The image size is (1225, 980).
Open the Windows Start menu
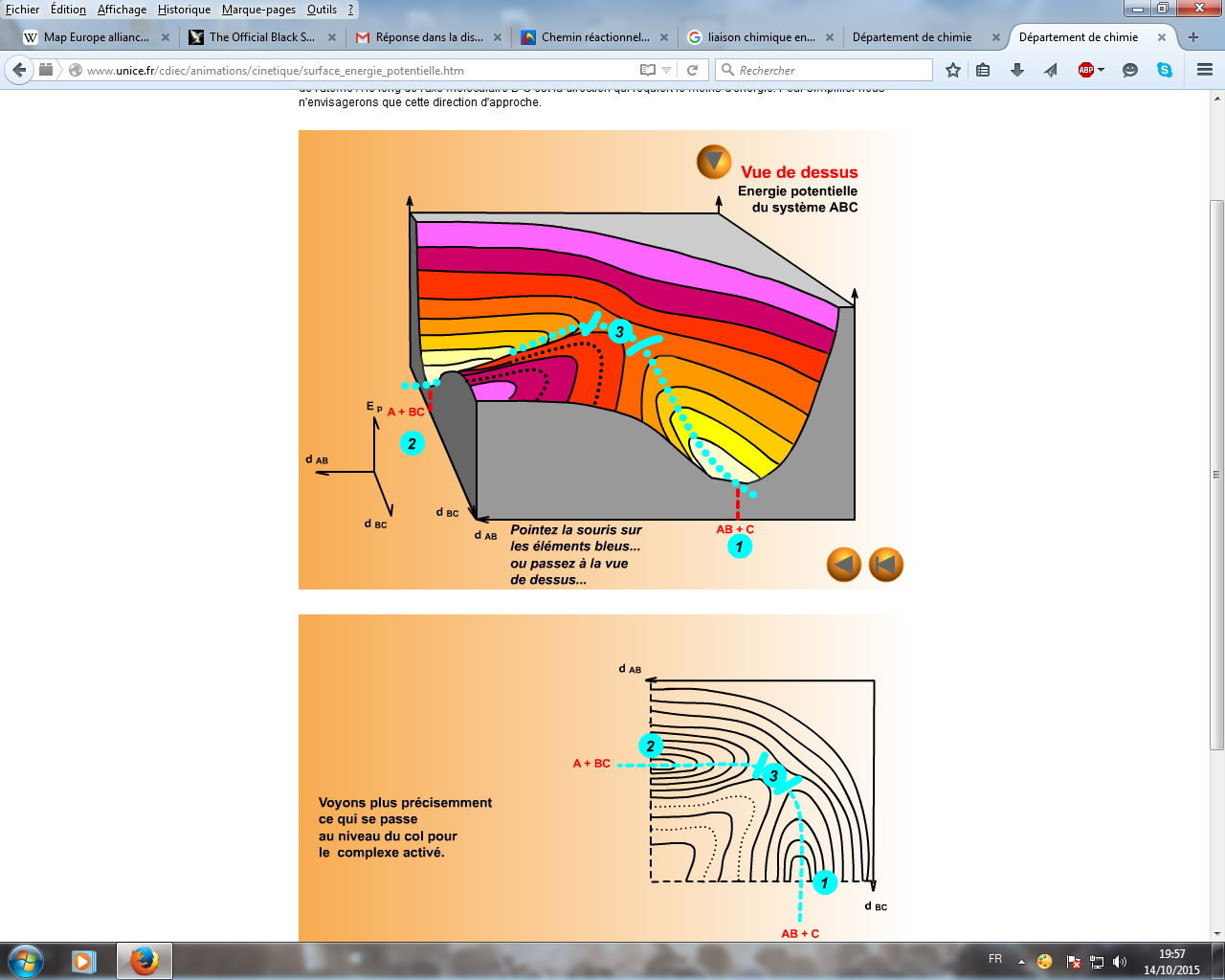click(x=26, y=961)
